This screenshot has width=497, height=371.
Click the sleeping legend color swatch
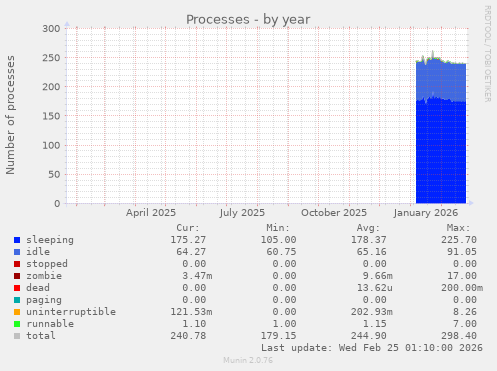17,240
